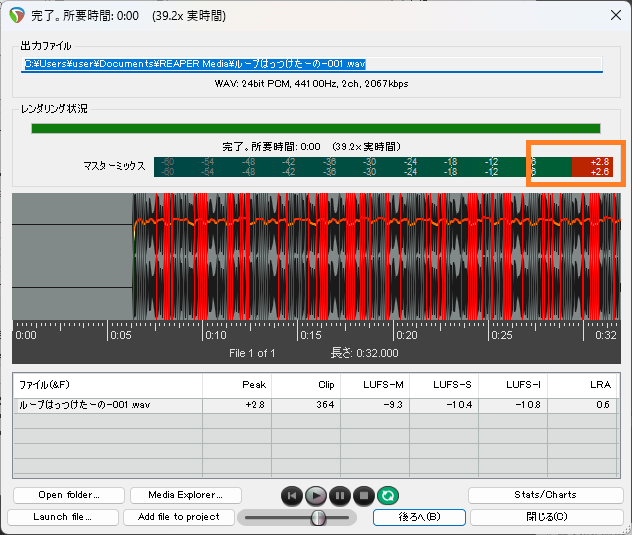Click the REAPER icon in title bar

[x=16, y=16]
